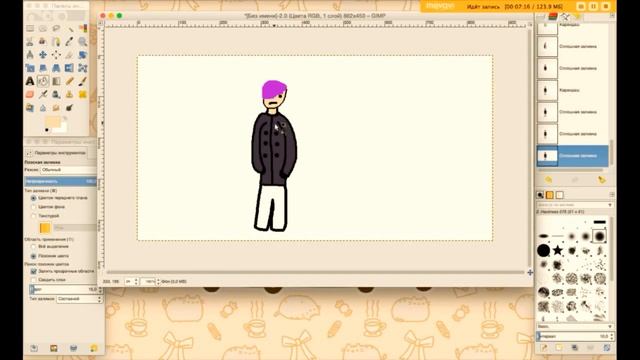The width and height of the screenshot is (640, 360).
Task: Select the highlighted 'Сплошная заливка' history entry
Action: pos(572,156)
